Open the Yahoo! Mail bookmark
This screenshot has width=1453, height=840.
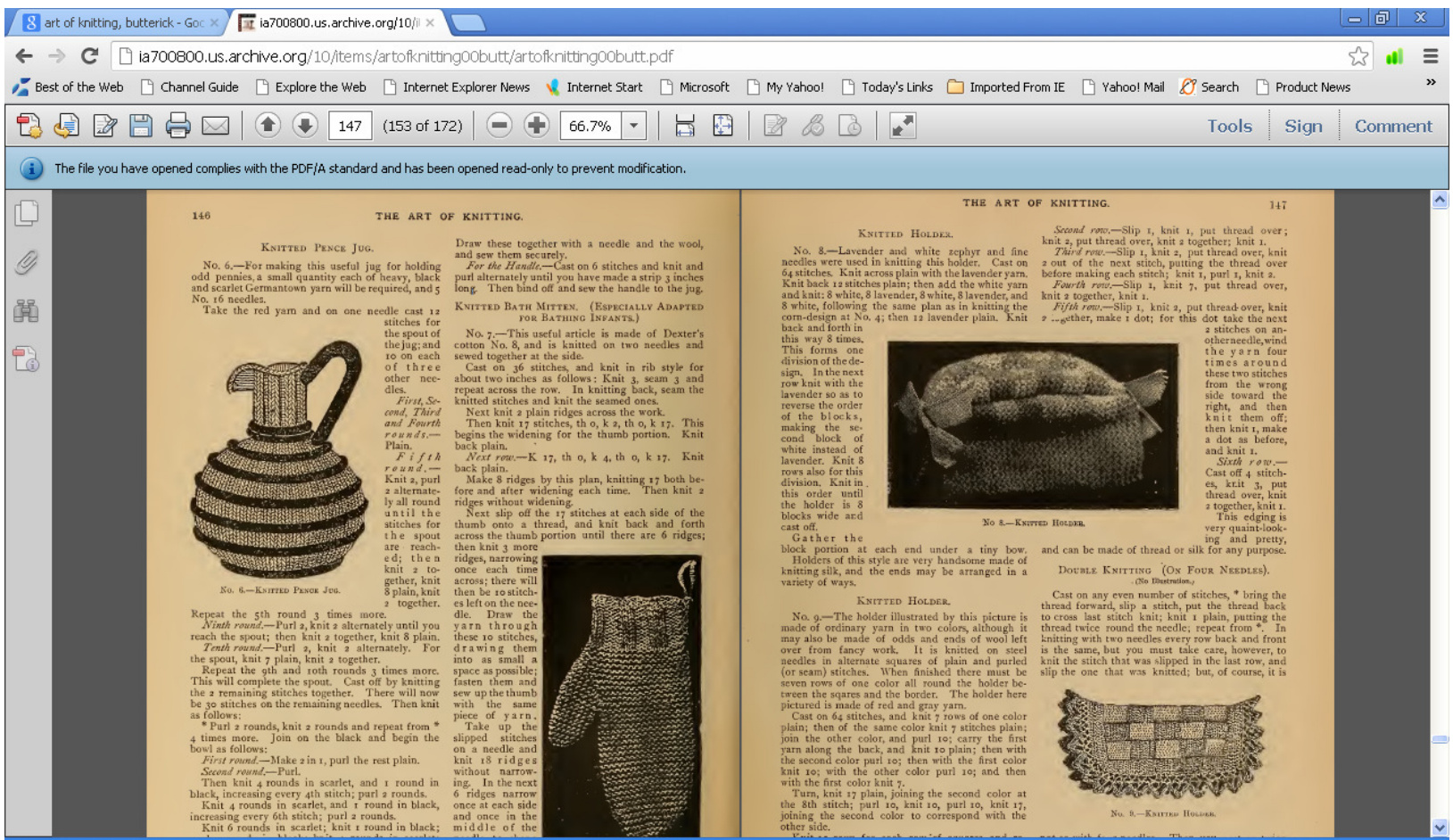[x=1123, y=86]
